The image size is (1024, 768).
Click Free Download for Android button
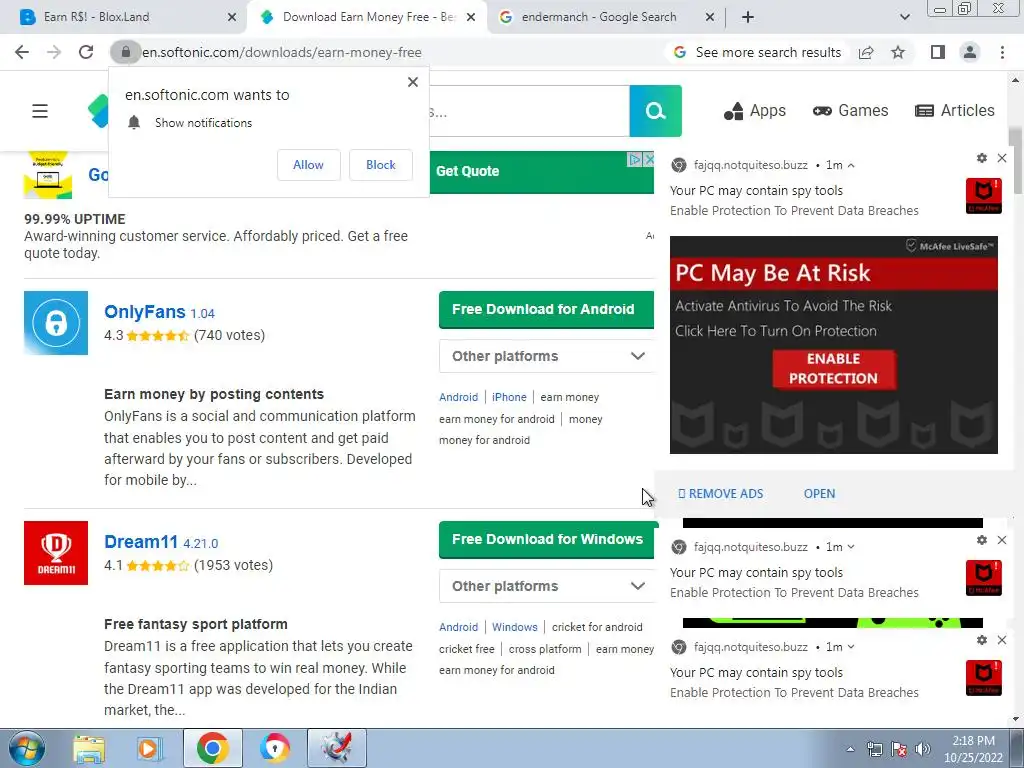click(547, 310)
